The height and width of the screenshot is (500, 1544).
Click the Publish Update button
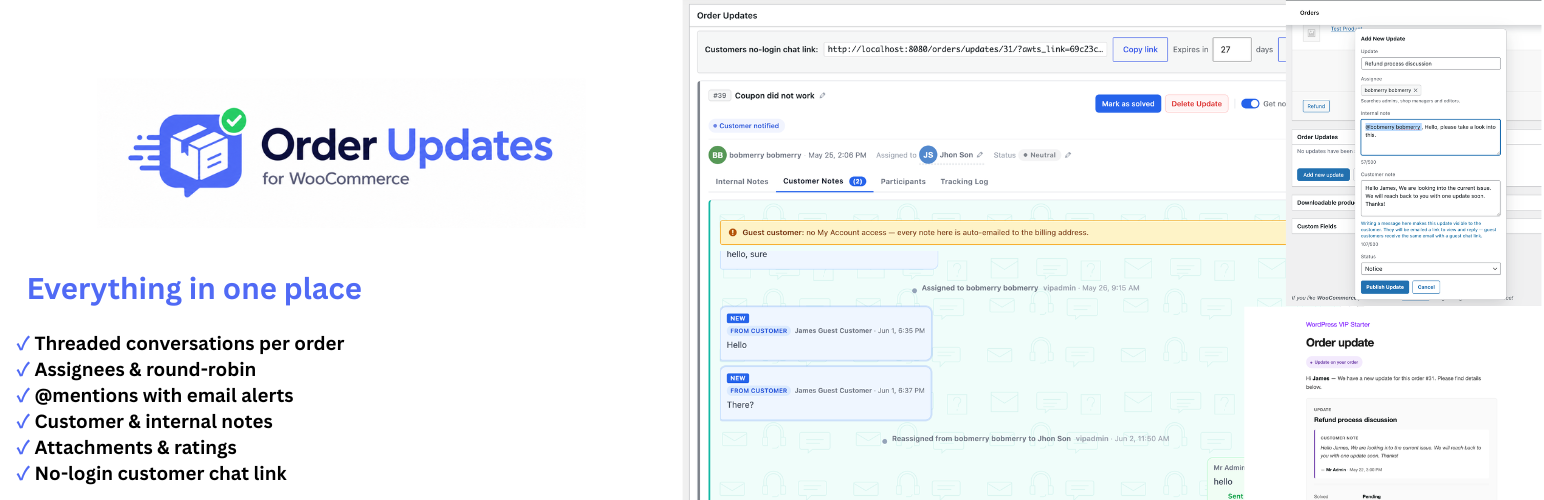click(1385, 287)
